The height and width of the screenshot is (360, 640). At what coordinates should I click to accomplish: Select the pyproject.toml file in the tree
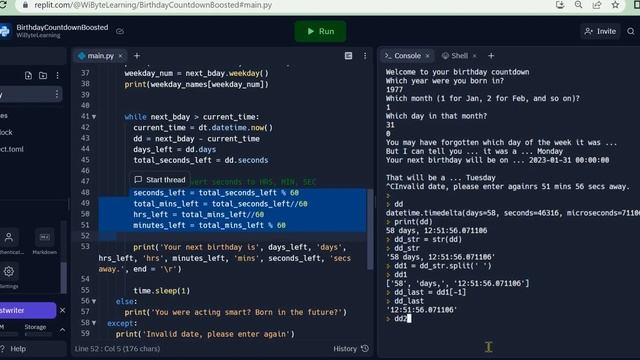tap(11, 149)
